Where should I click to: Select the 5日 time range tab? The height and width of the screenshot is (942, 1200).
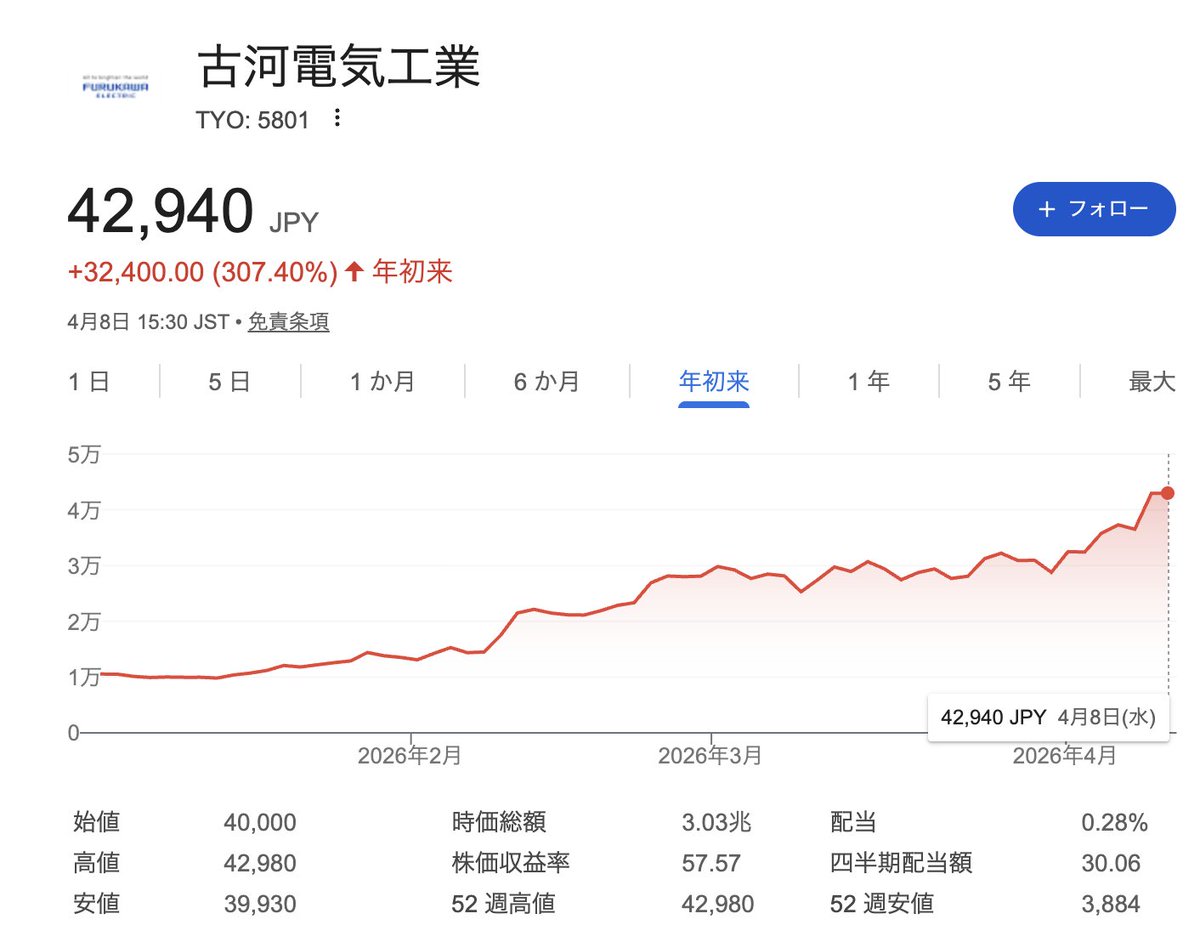coord(228,381)
